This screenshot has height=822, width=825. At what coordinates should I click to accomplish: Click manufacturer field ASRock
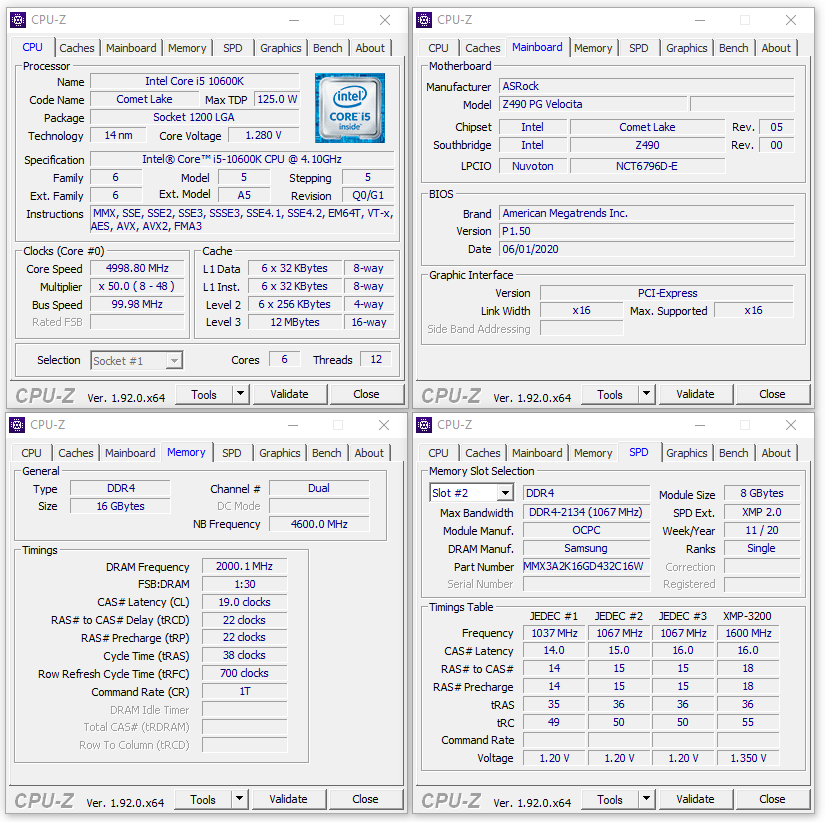point(647,86)
